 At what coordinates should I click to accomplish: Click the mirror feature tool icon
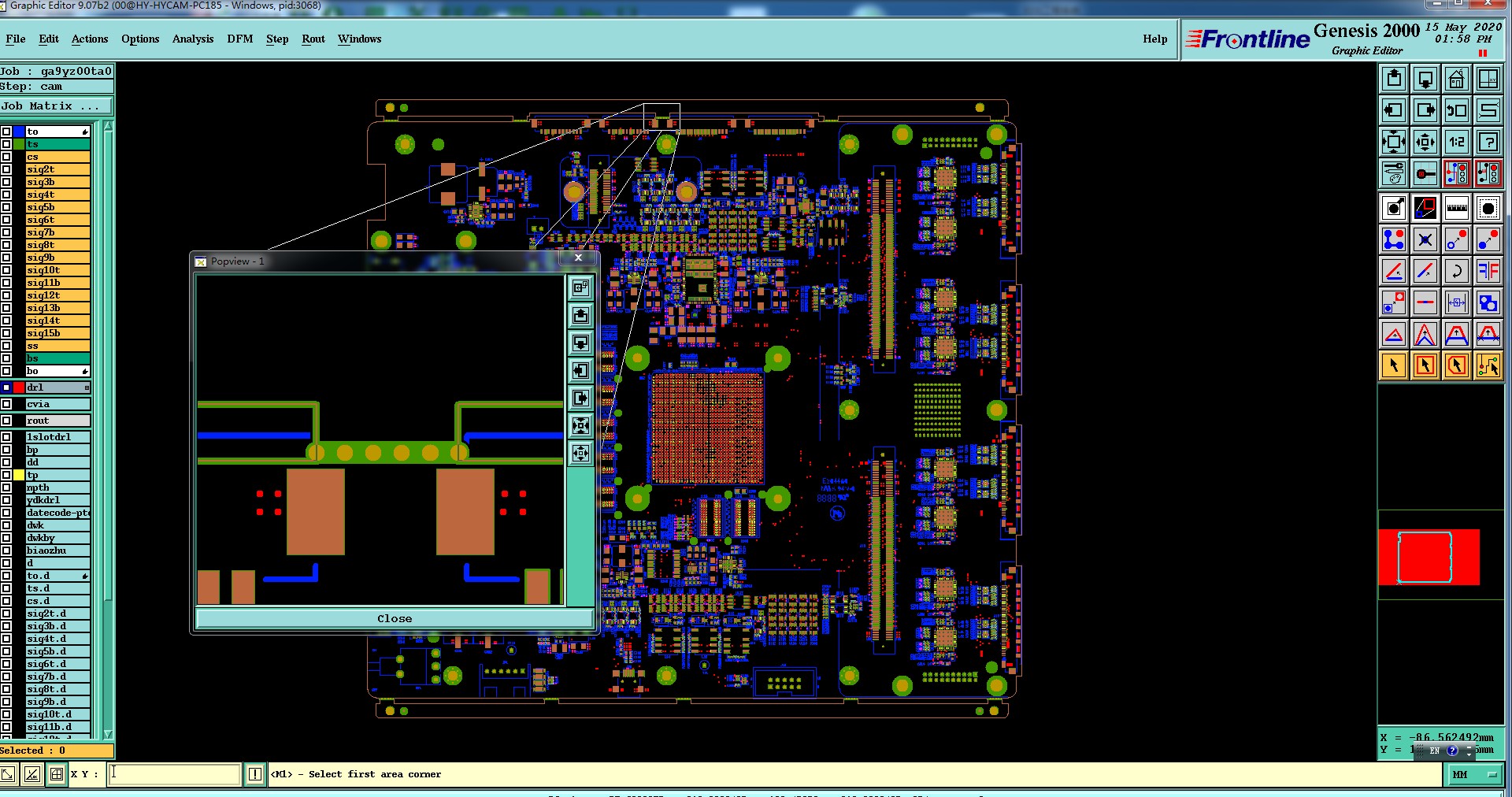click(1488, 271)
